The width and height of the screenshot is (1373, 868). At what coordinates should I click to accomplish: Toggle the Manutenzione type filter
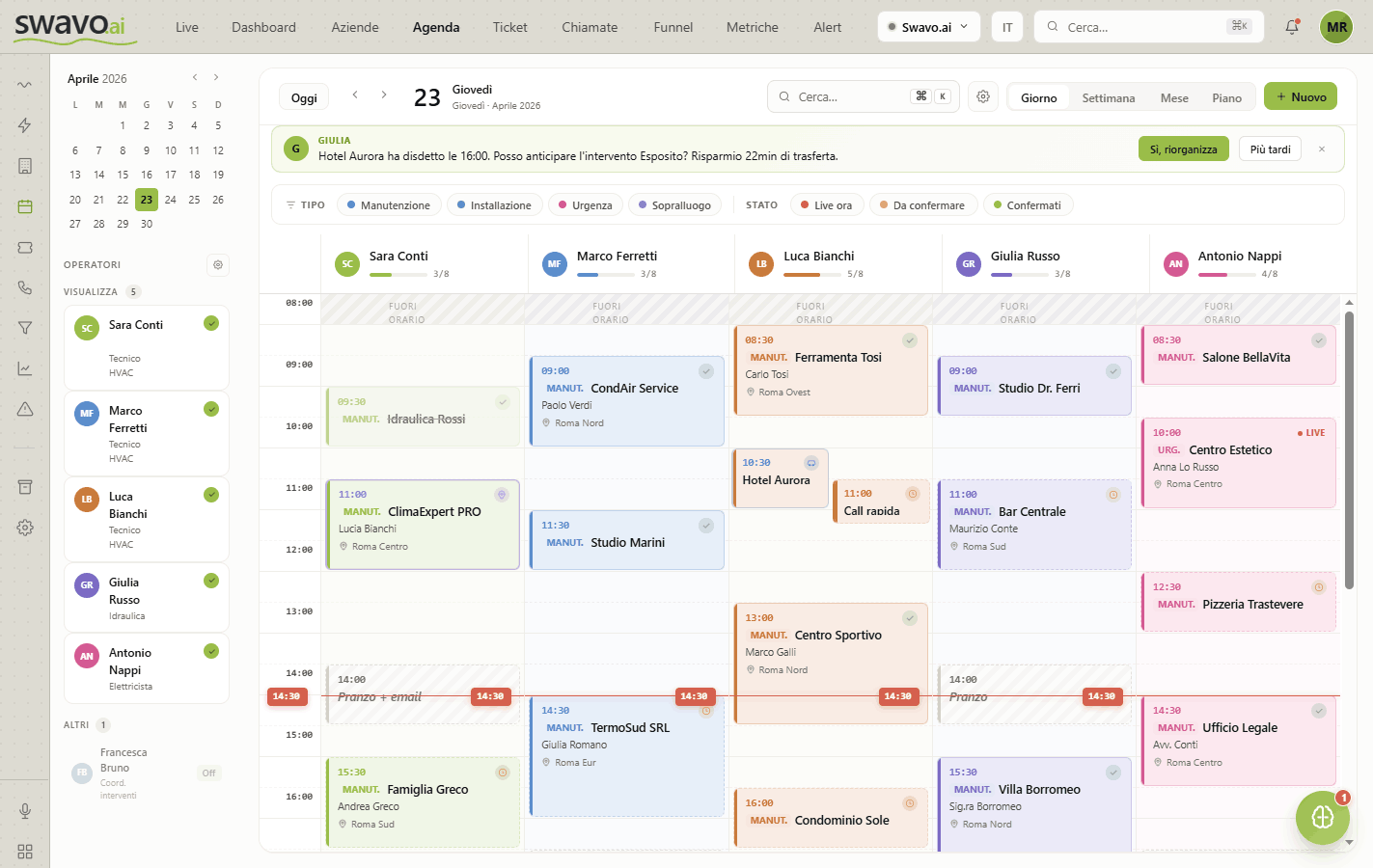click(389, 205)
